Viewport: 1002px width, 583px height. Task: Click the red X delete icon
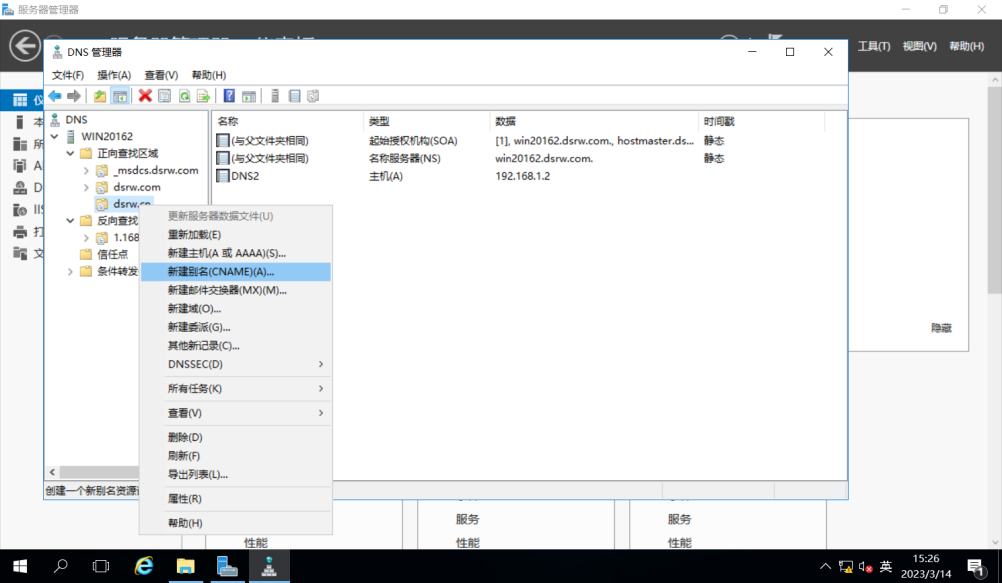coord(145,96)
